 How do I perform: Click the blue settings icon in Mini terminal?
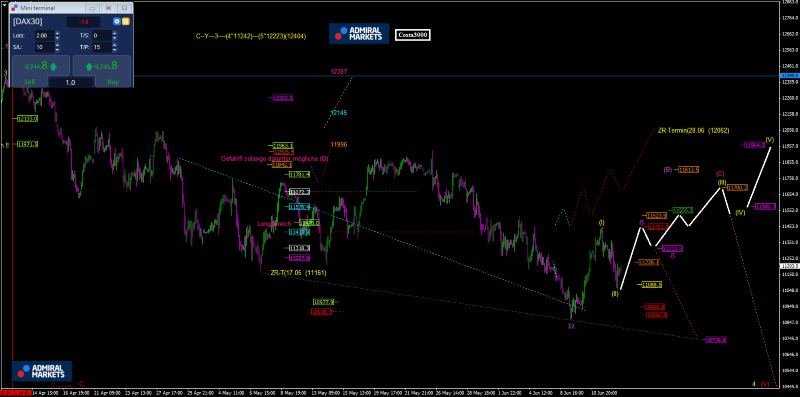pos(117,21)
